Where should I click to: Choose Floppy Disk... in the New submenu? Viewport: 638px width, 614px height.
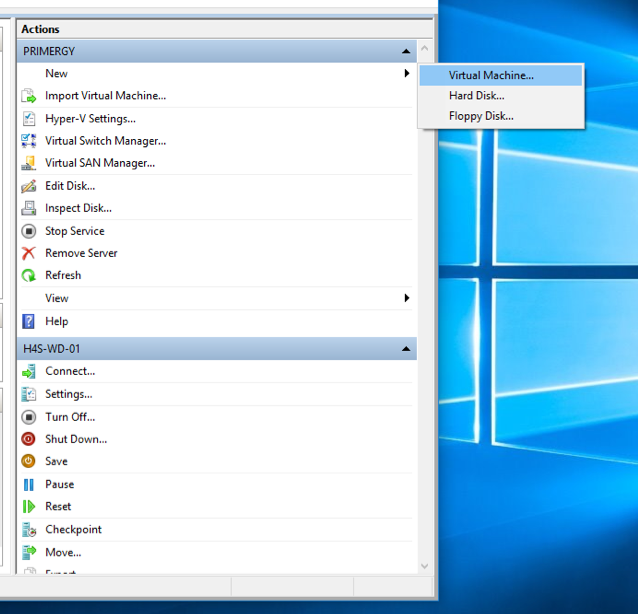pyautogui.click(x=501, y=116)
